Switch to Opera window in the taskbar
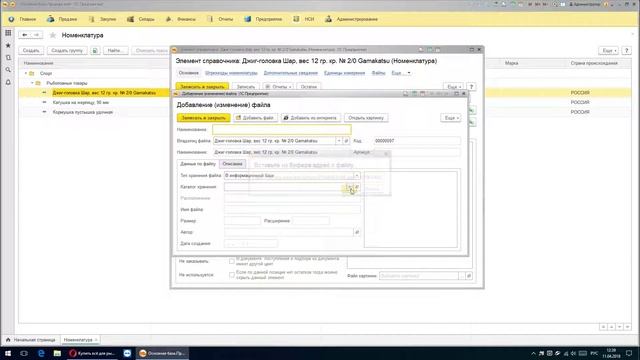The image size is (640, 360). click(93, 353)
